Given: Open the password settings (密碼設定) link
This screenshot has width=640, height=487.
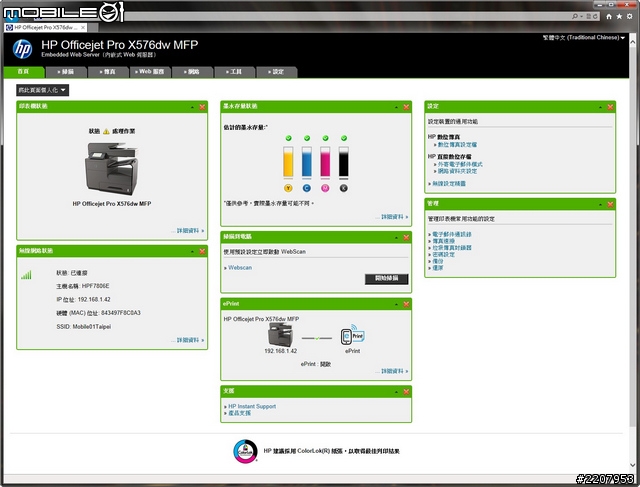Looking at the screenshot, I should (x=443, y=255).
